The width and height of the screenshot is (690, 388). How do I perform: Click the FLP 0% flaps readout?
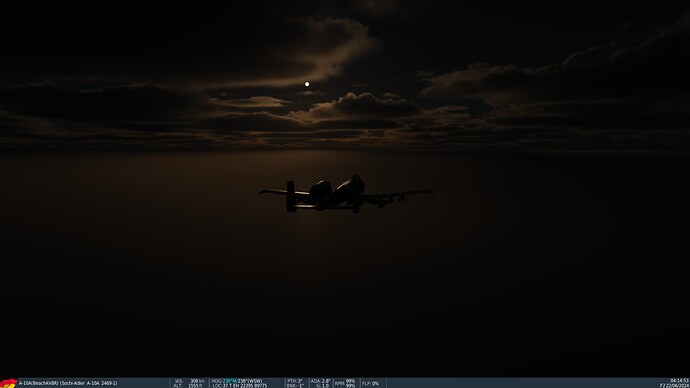point(371,383)
